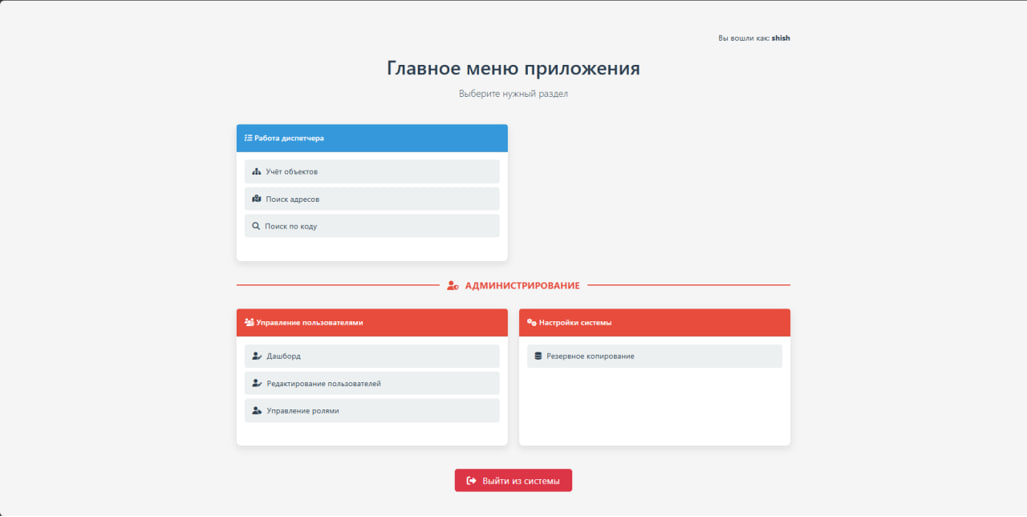The width and height of the screenshot is (1027, 517).
Task: Click the map icon beside Поиск адресов
Action: coord(257,199)
